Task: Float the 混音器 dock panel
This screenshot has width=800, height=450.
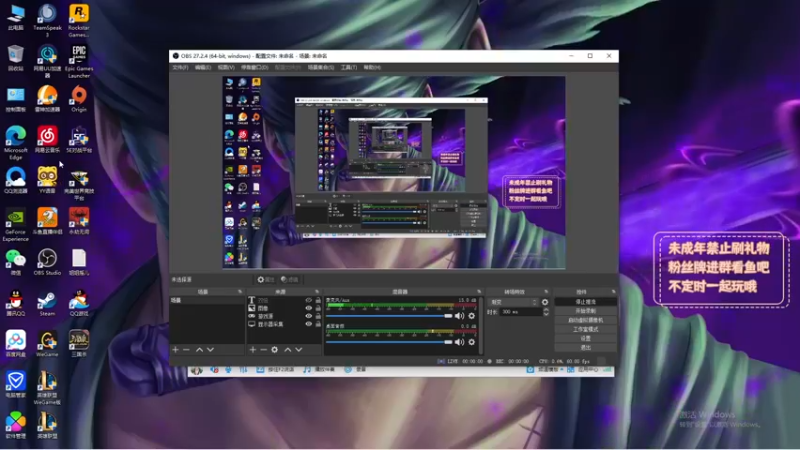Action: [x=479, y=292]
